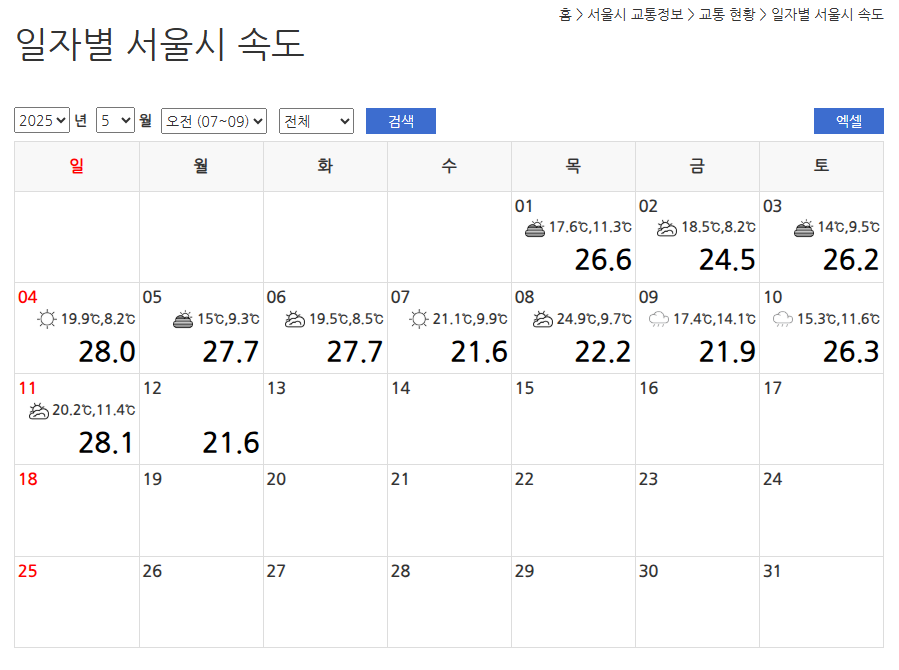Viewport: 899px width, 670px height.
Task: Click temperature text 17.4℃,14.1℃
Action: point(714,319)
